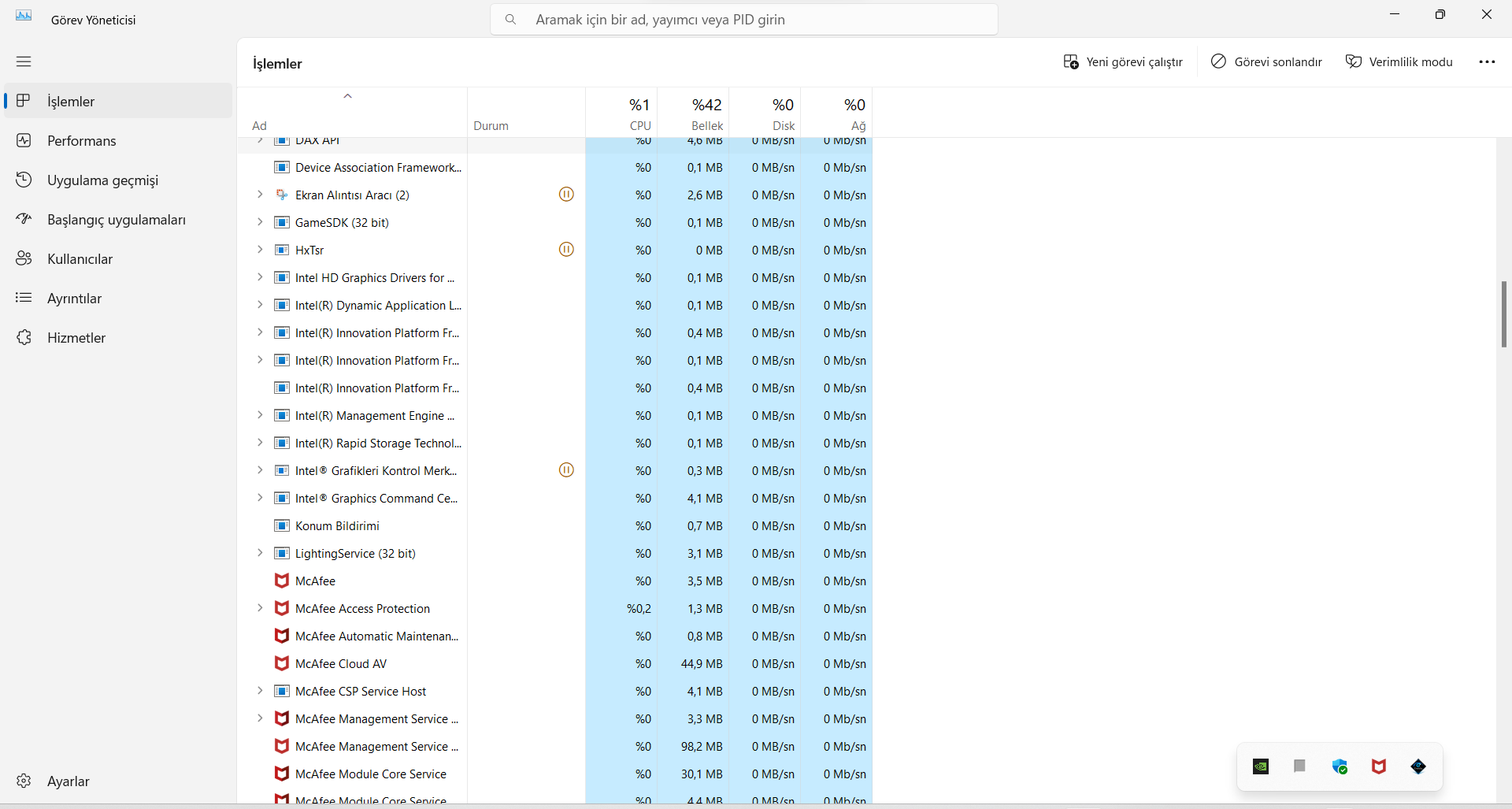Open the Uygulama geçmişi page
Viewport: 1512px width, 809px height.
pos(118,180)
